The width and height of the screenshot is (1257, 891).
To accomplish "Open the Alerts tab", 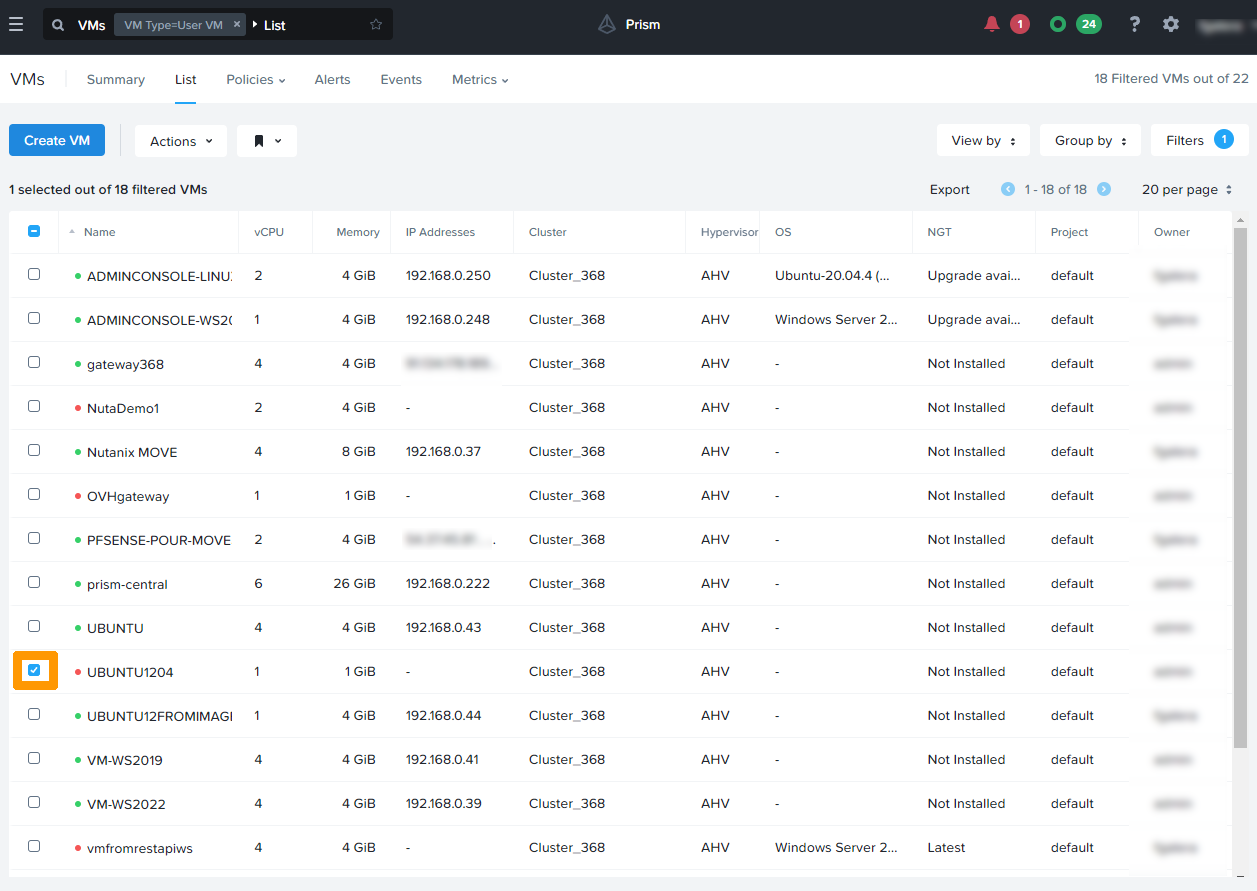I will click(332, 80).
